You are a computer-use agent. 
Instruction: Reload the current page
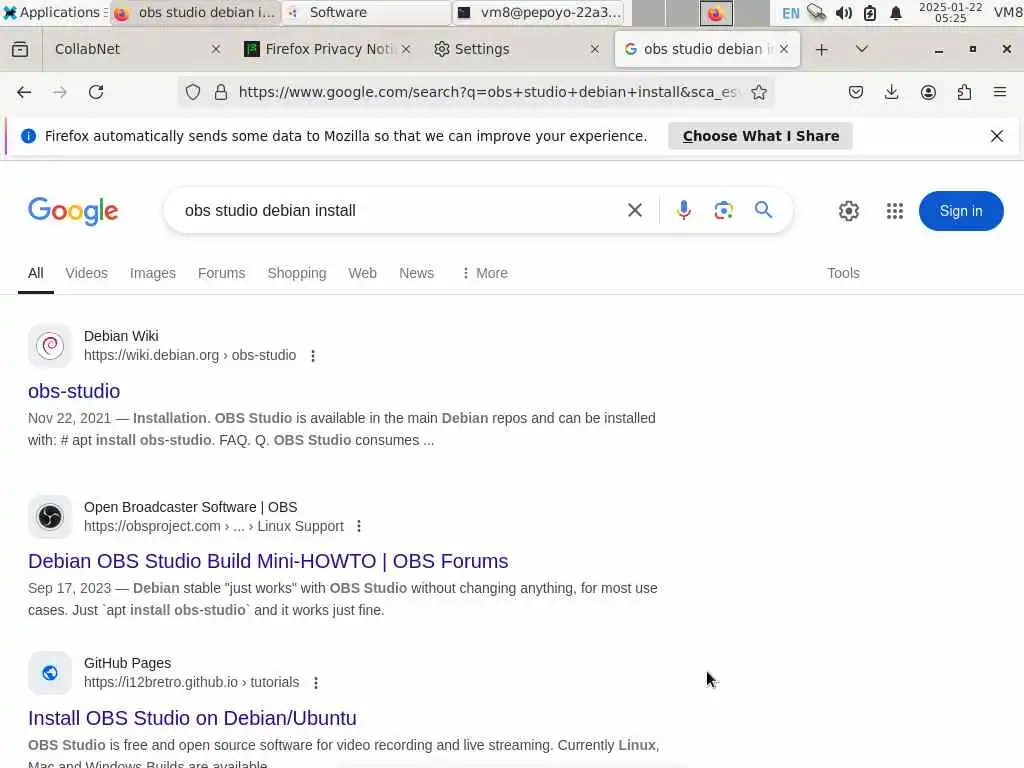pyautogui.click(x=96, y=92)
